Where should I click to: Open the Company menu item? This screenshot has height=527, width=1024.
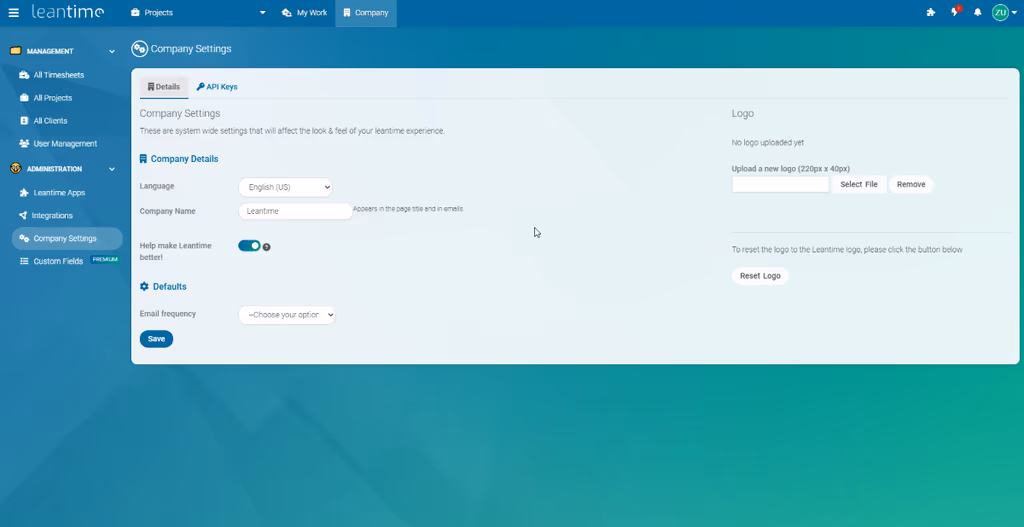(x=366, y=12)
